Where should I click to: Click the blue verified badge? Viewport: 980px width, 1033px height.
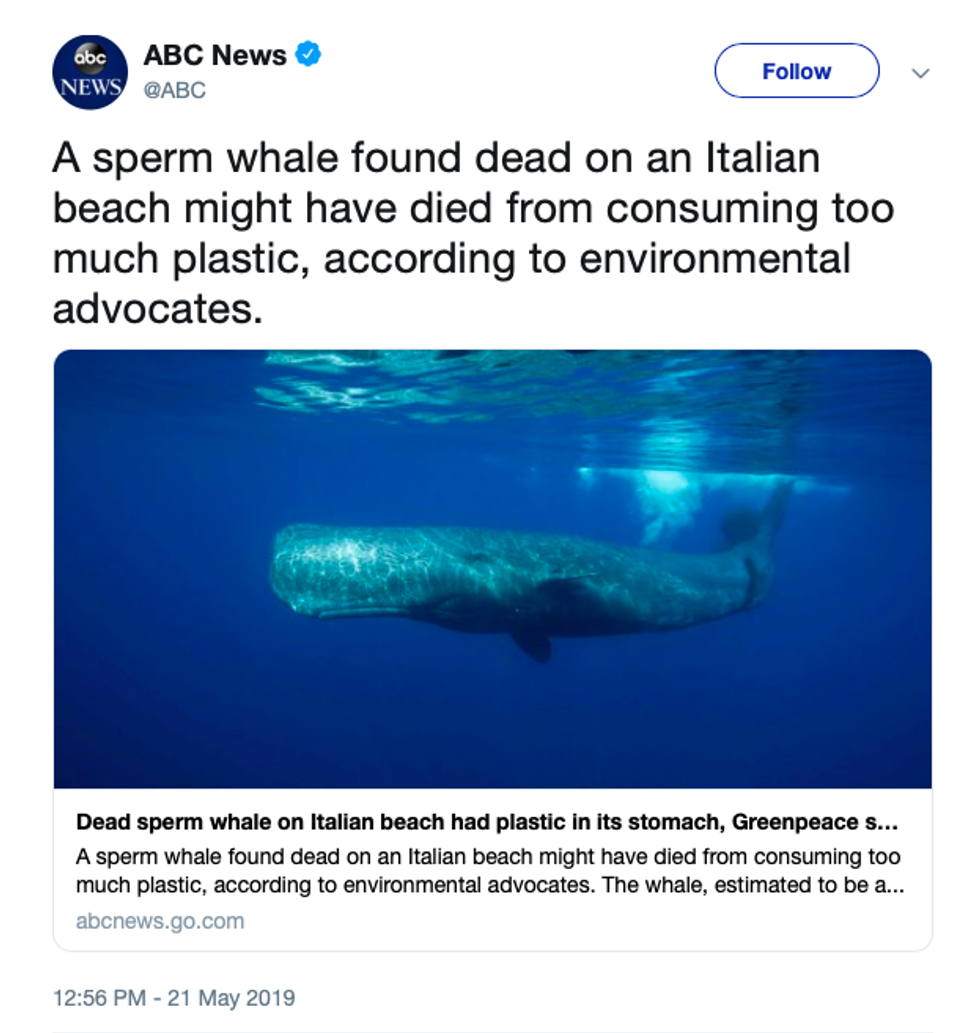pyautogui.click(x=309, y=55)
